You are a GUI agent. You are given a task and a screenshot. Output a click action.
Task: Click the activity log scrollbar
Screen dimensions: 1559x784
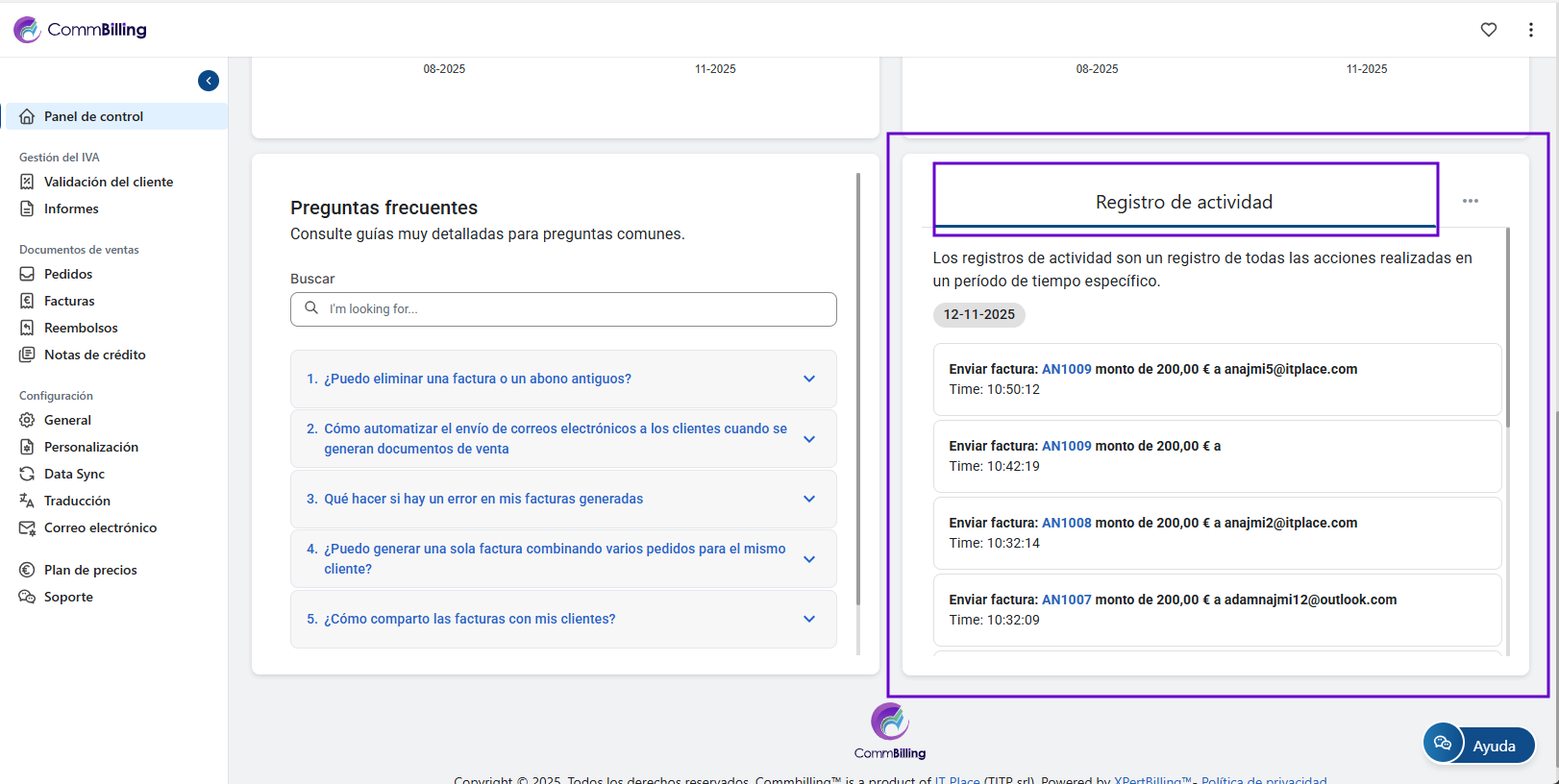pyautogui.click(x=1507, y=327)
